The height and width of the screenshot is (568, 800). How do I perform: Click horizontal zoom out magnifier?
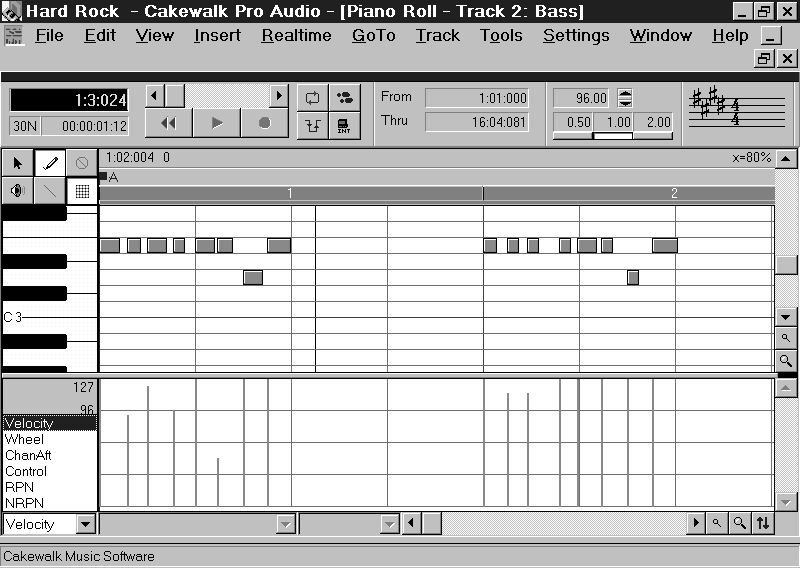coord(717,524)
